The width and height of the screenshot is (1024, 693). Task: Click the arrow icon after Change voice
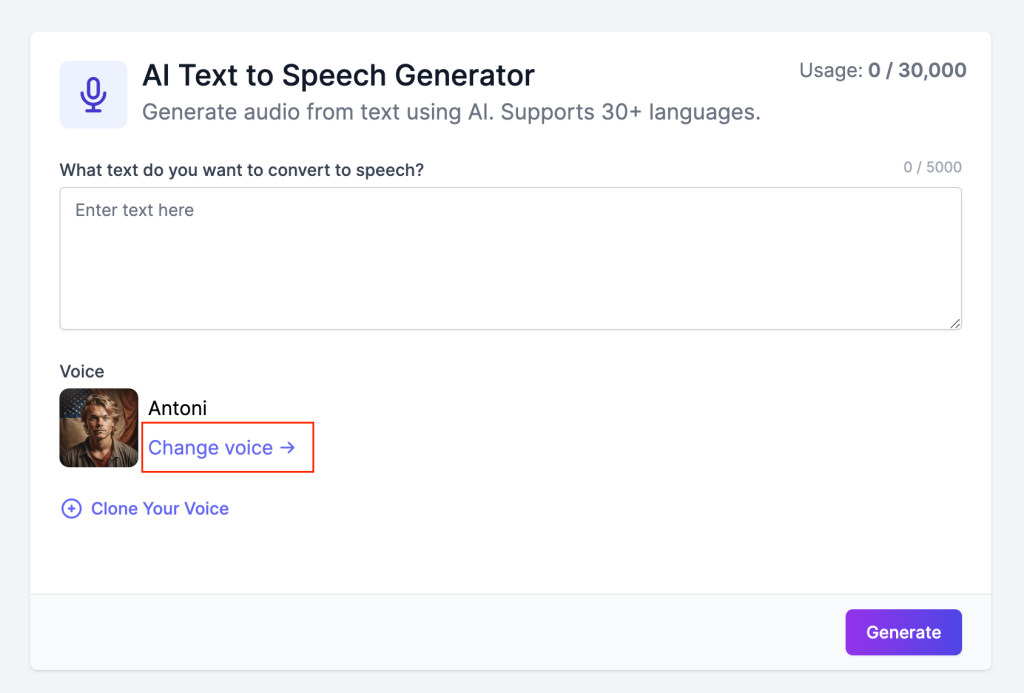coord(288,448)
